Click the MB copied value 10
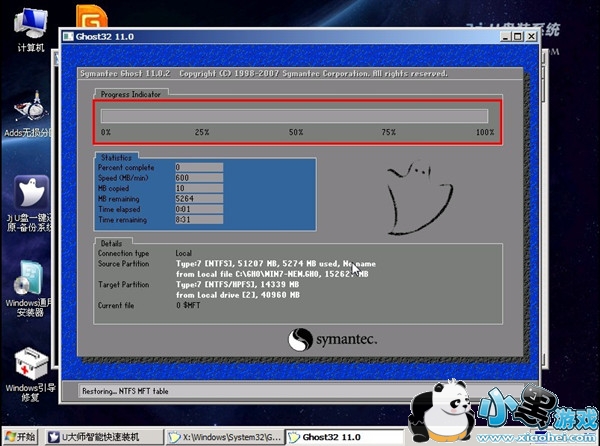The height and width of the screenshot is (446, 600). click(x=199, y=188)
